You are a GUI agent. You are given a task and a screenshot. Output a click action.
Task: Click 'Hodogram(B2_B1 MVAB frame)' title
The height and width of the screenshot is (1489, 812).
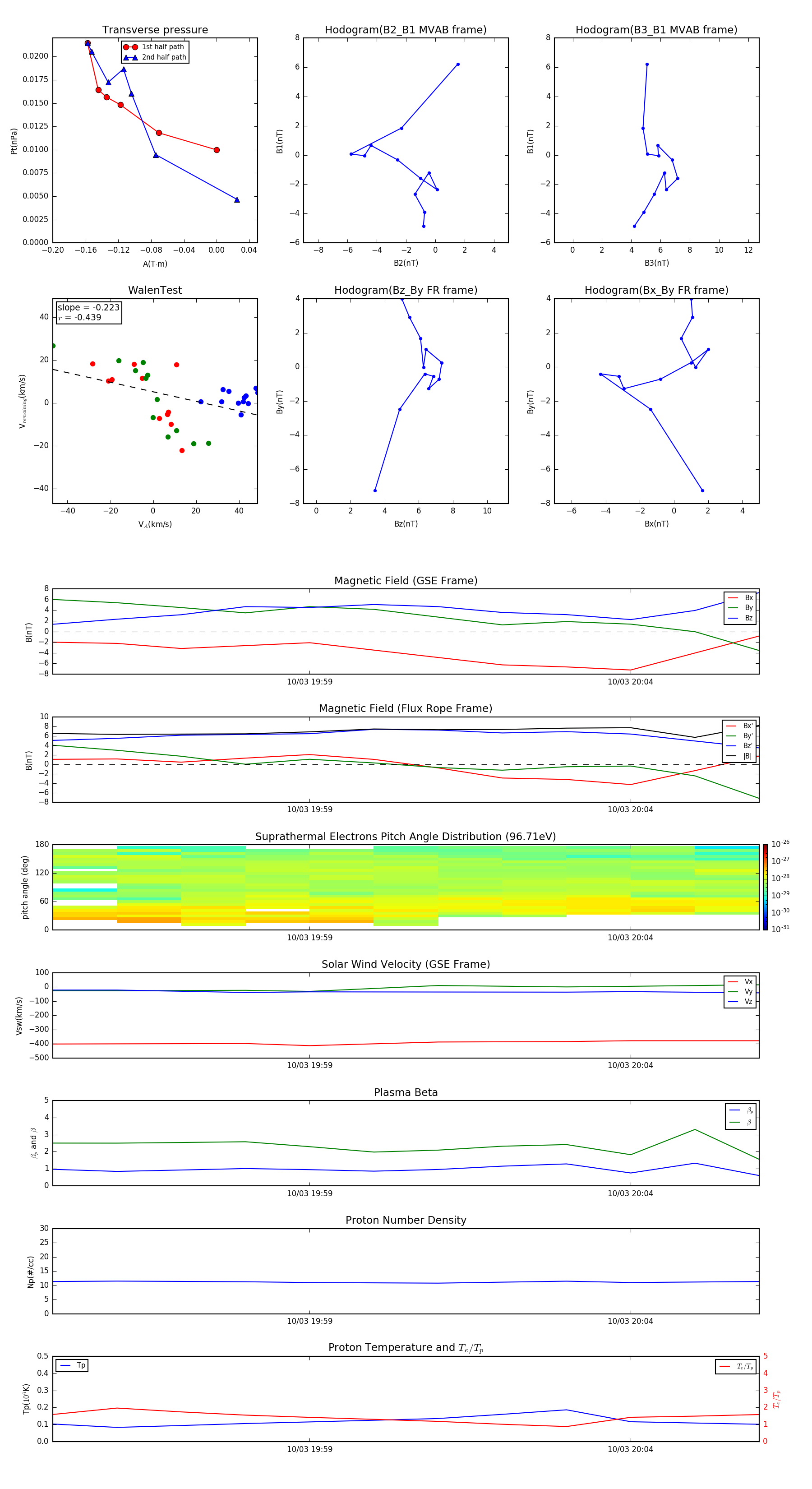coord(406,30)
